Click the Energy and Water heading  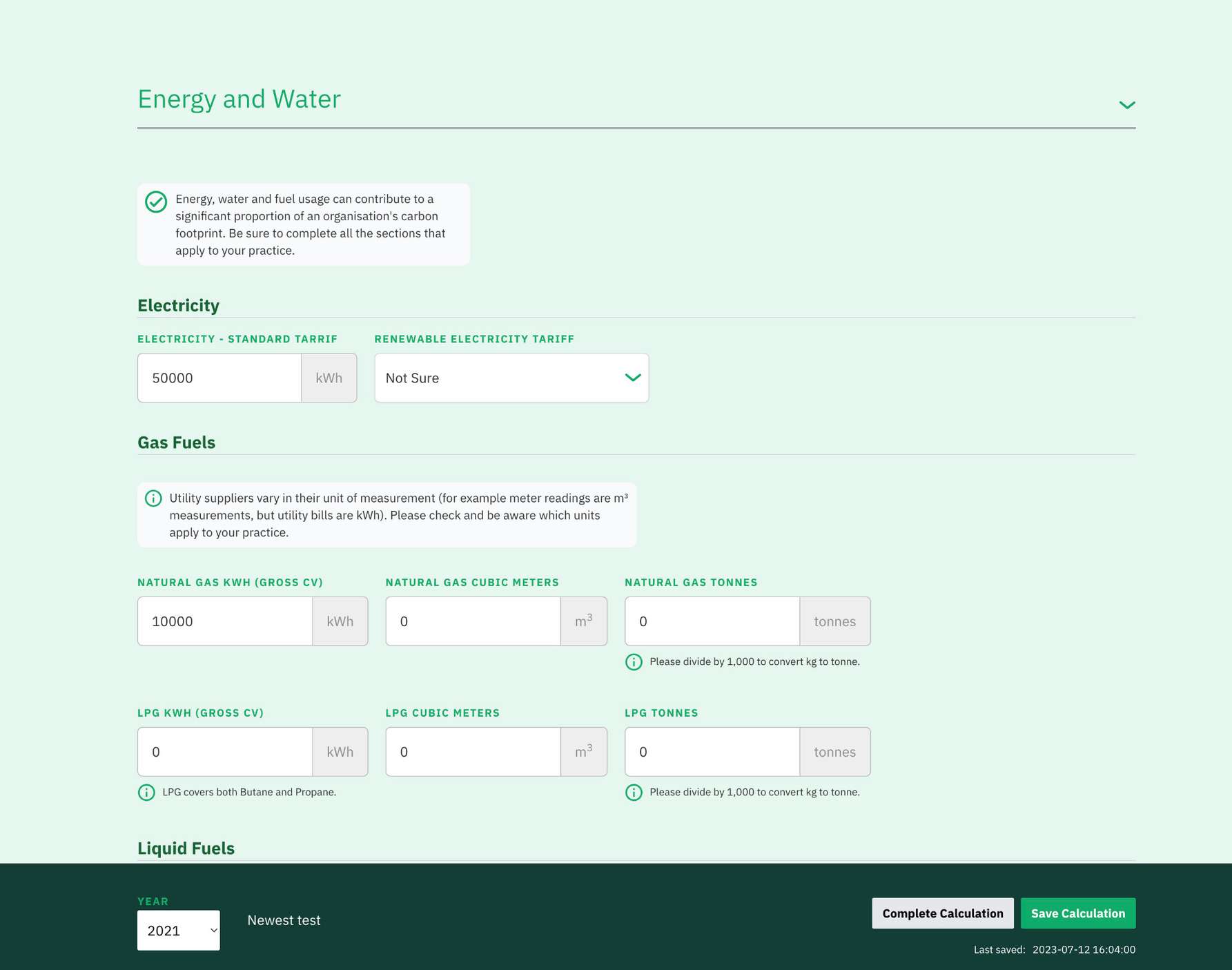pyautogui.click(x=239, y=99)
